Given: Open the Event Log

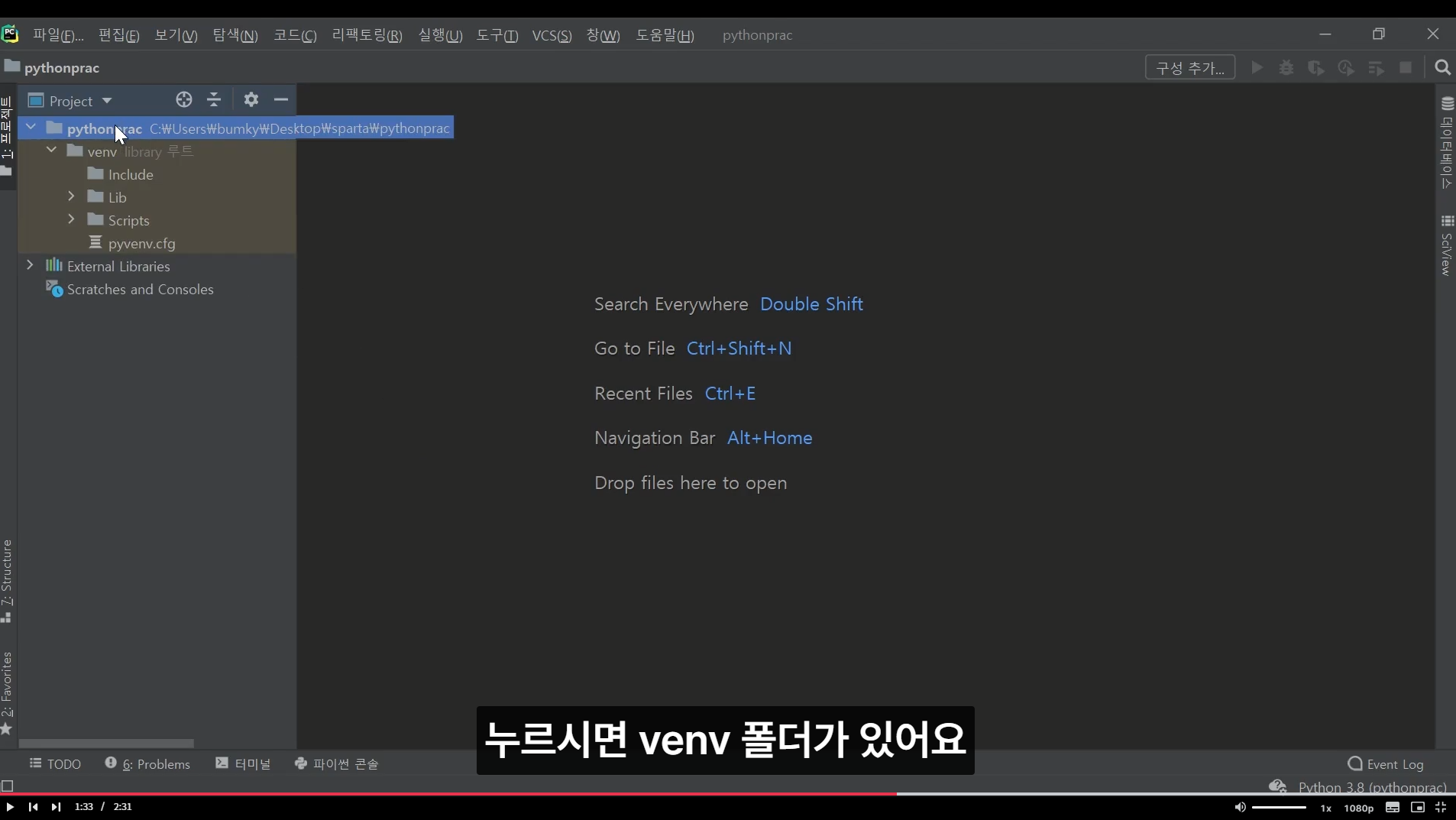Looking at the screenshot, I should (x=1386, y=763).
